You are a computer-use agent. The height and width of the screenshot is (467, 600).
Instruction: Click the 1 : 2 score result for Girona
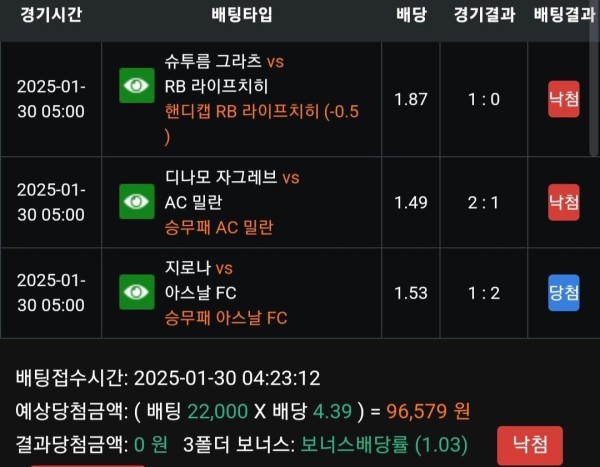(x=484, y=293)
